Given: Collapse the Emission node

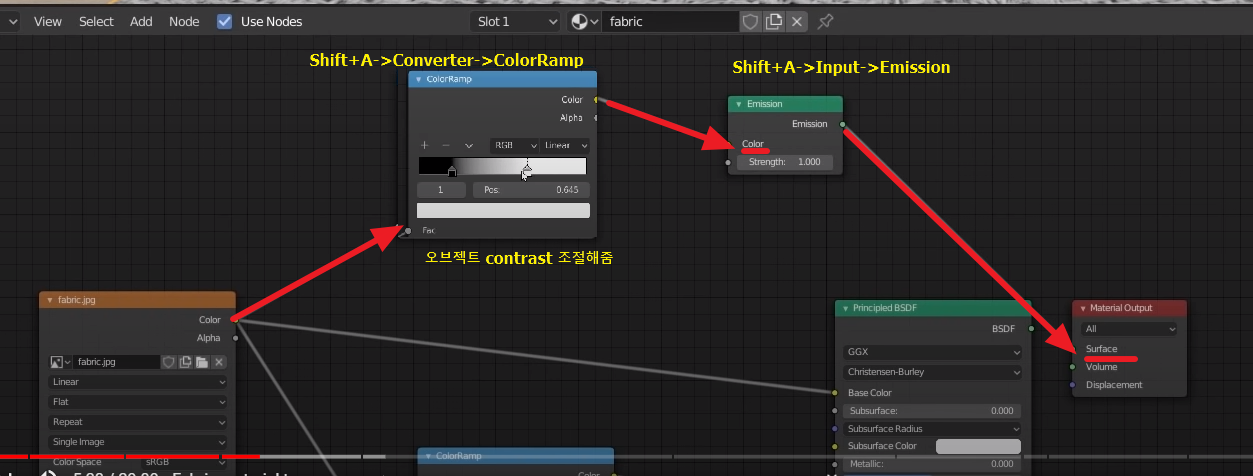Looking at the screenshot, I should pos(738,104).
